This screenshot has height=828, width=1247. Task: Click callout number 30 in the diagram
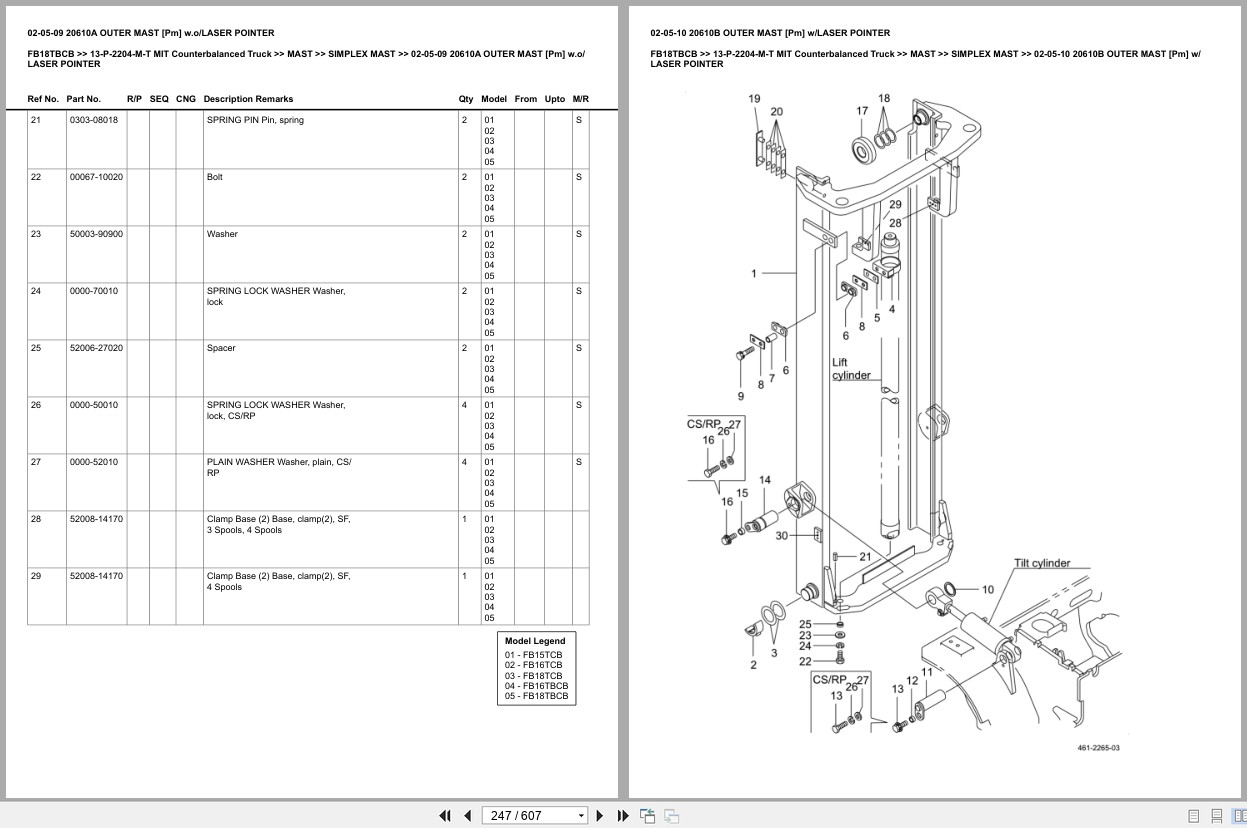pos(782,536)
